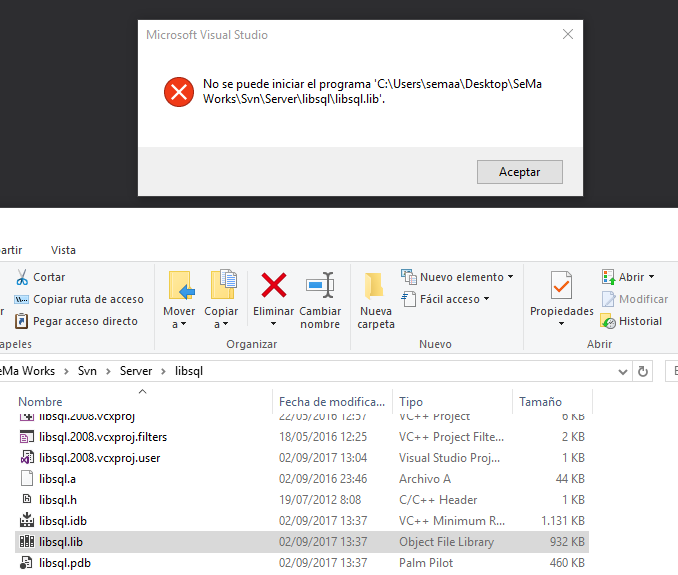Click the 1.131 KB size cell
This screenshot has height=575, width=678.
(563, 521)
